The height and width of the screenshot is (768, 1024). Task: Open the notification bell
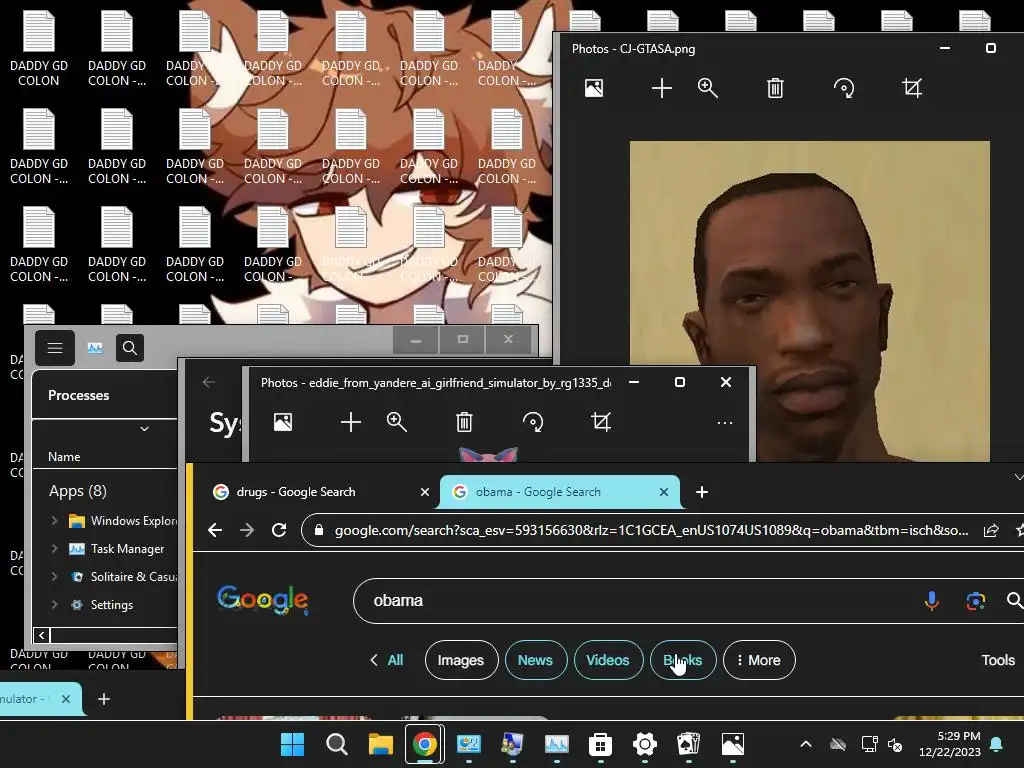coord(997,744)
